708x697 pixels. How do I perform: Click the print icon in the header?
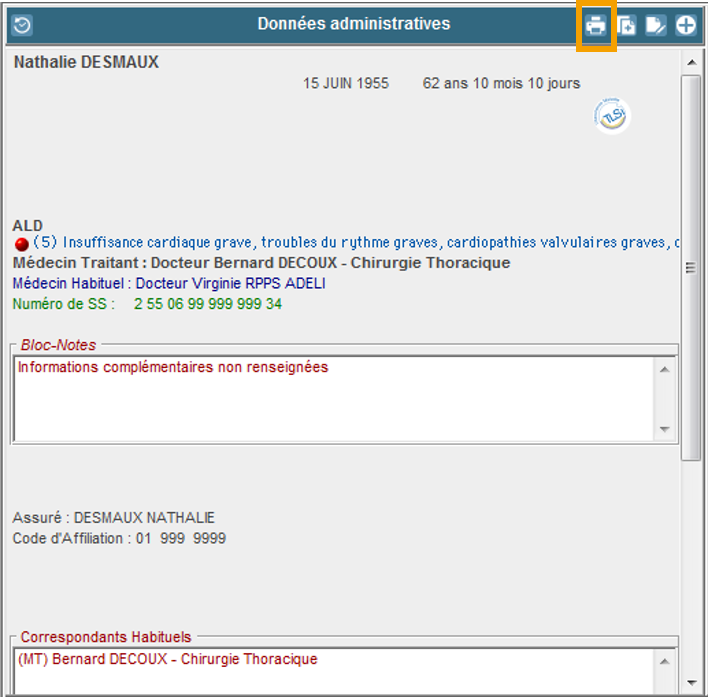(x=596, y=25)
